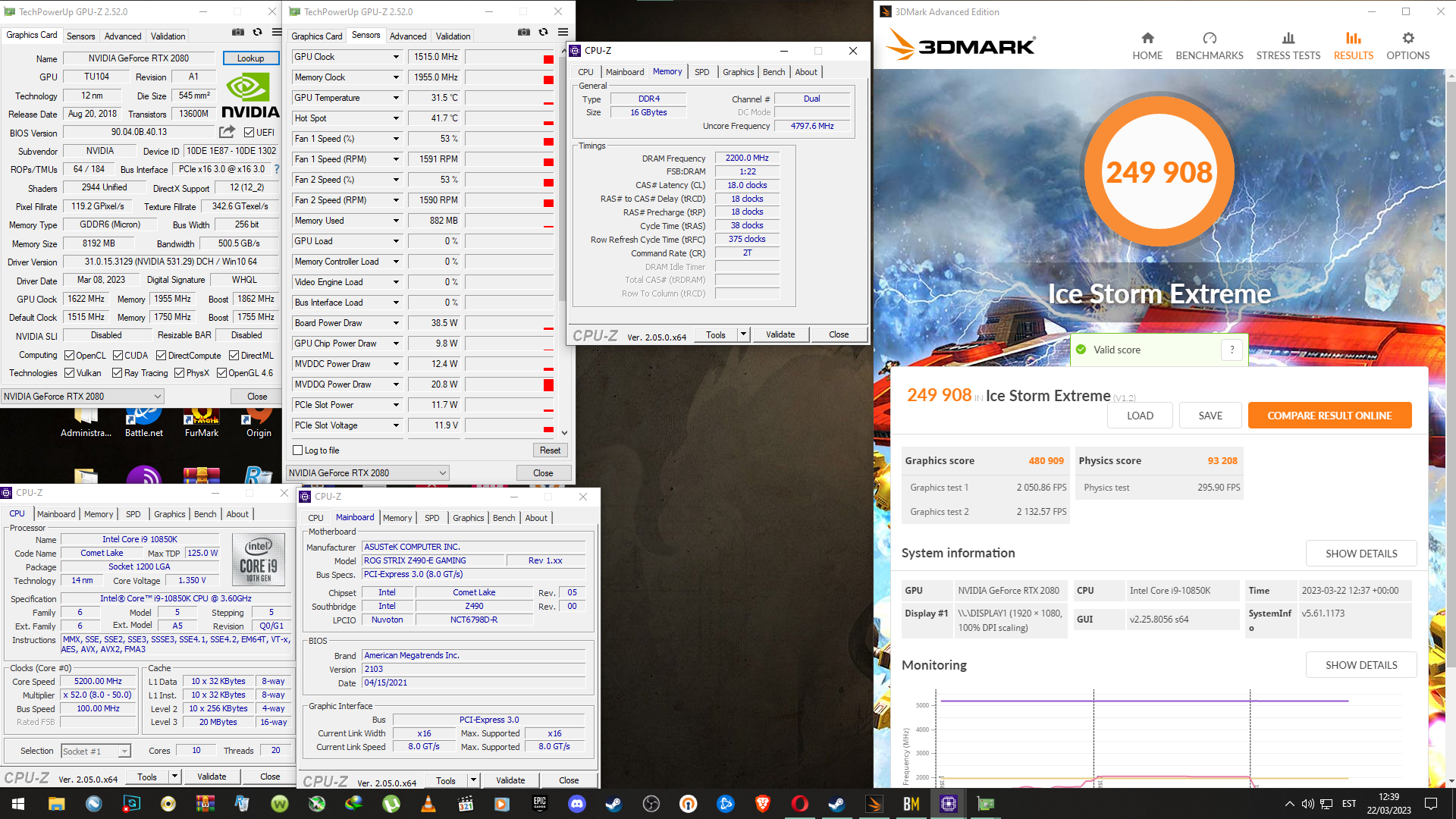Expand the Board Power Draw sensor dropdown
Image resolution: width=1456 pixels, height=819 pixels.
[395, 323]
